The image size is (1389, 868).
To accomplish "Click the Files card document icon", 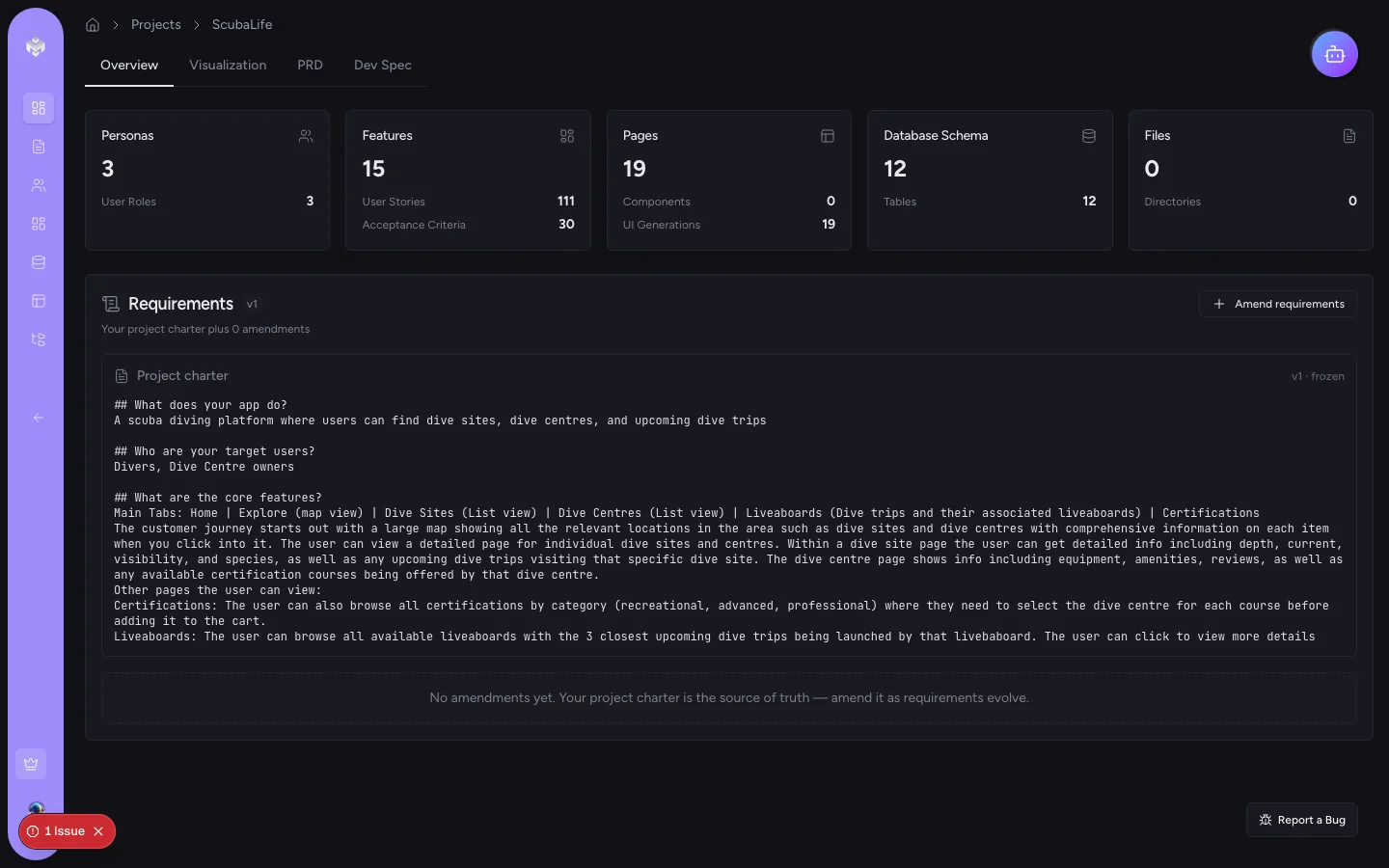I will [x=1349, y=136].
